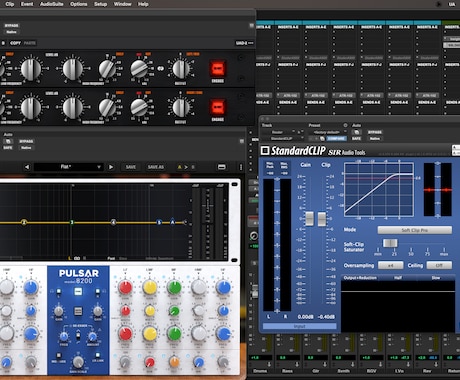Click the large green gain knob in top row
Viewport: 460px width, 380px height.
(174, 287)
